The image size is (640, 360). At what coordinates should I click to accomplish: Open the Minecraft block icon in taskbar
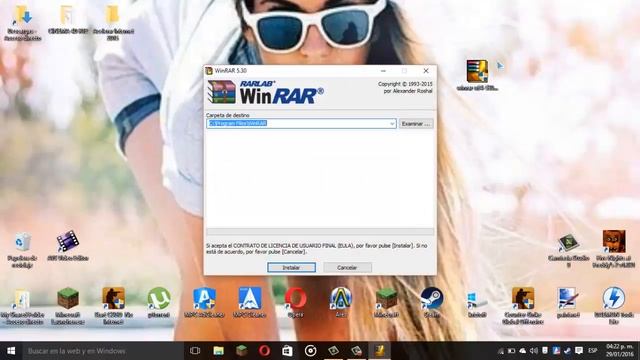click(x=241, y=351)
